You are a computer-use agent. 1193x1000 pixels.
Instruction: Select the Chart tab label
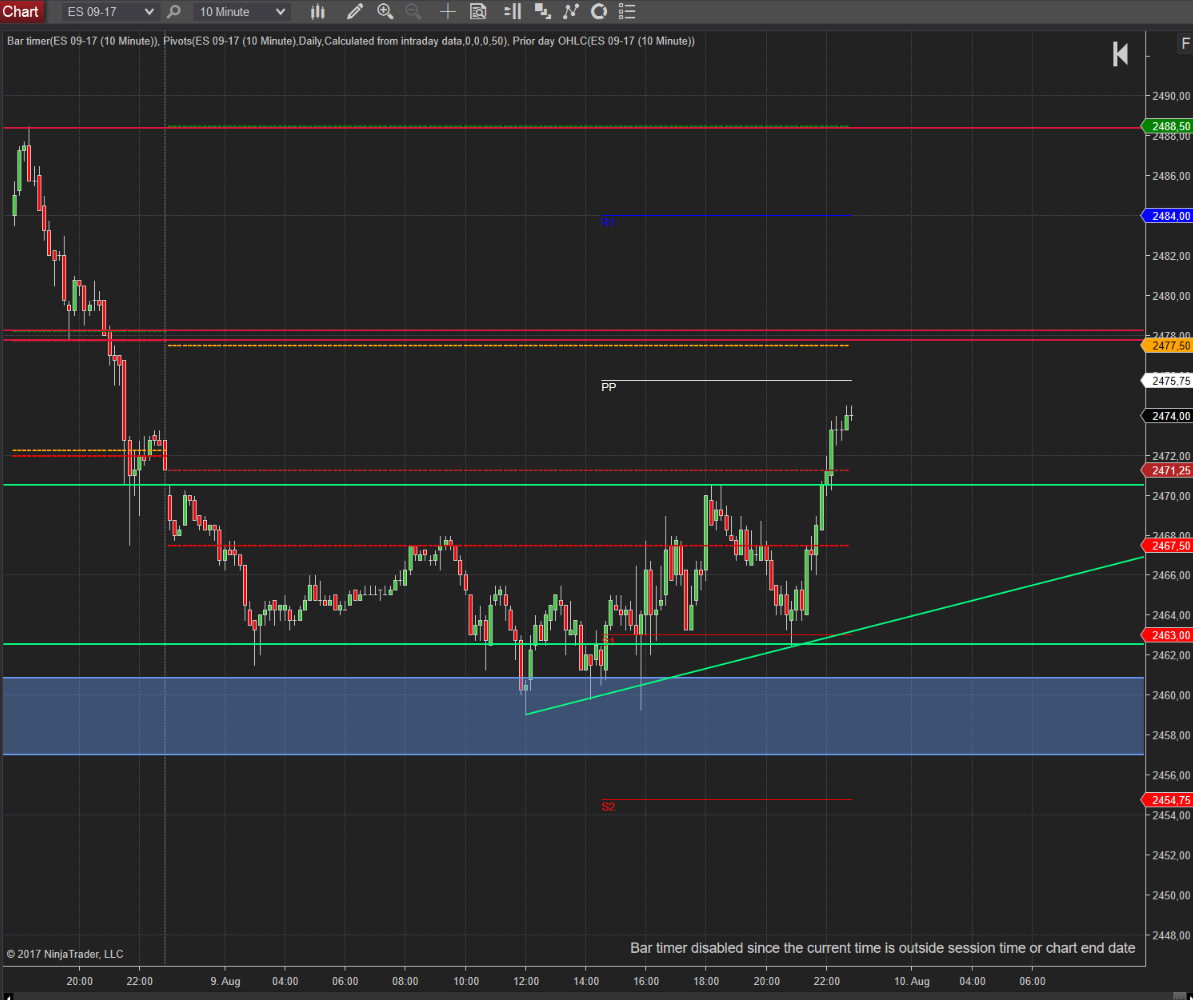(21, 12)
